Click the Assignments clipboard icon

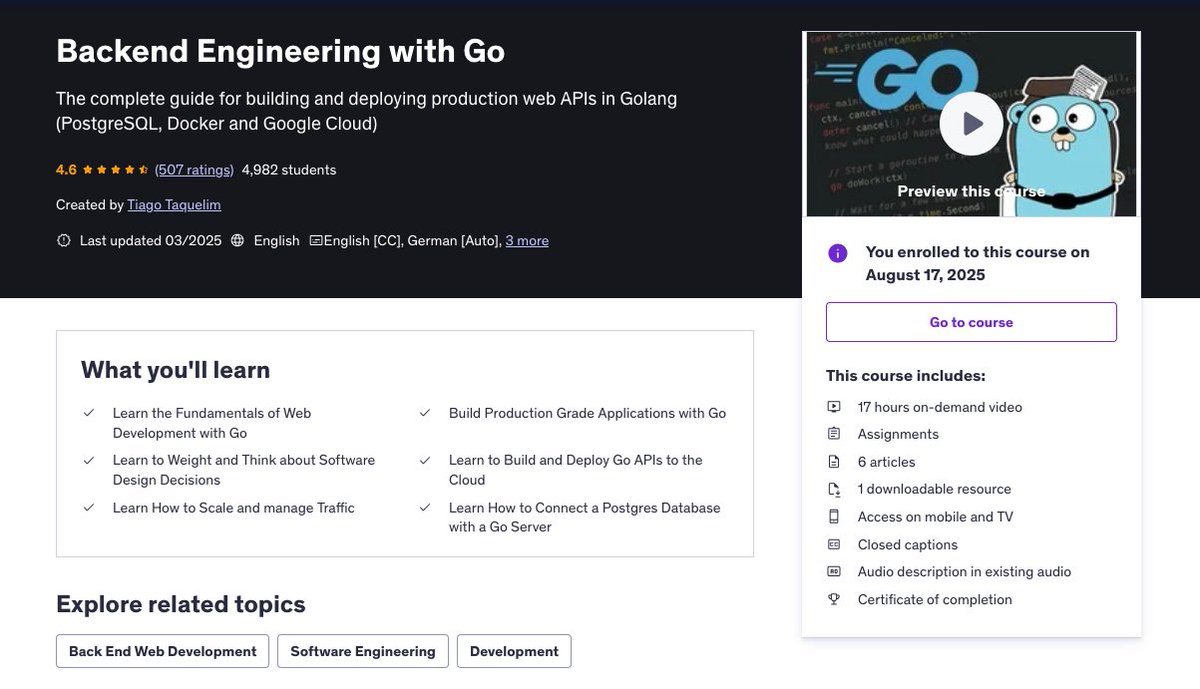coord(834,434)
